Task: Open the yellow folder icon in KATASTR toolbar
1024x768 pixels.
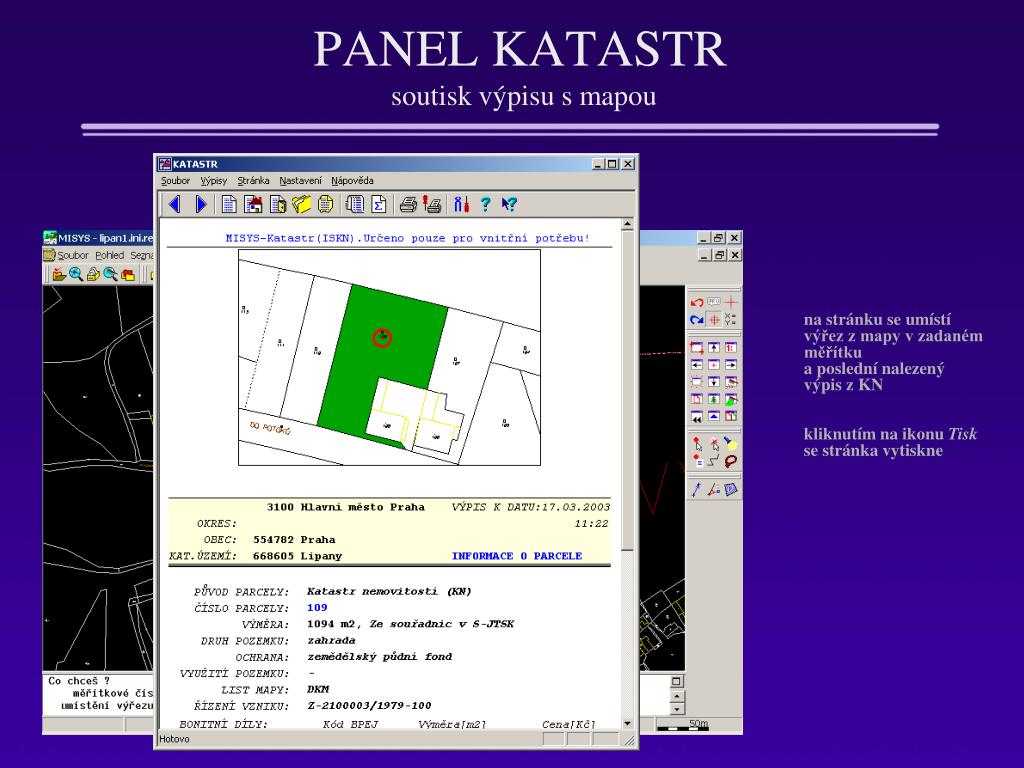Action: [x=301, y=204]
